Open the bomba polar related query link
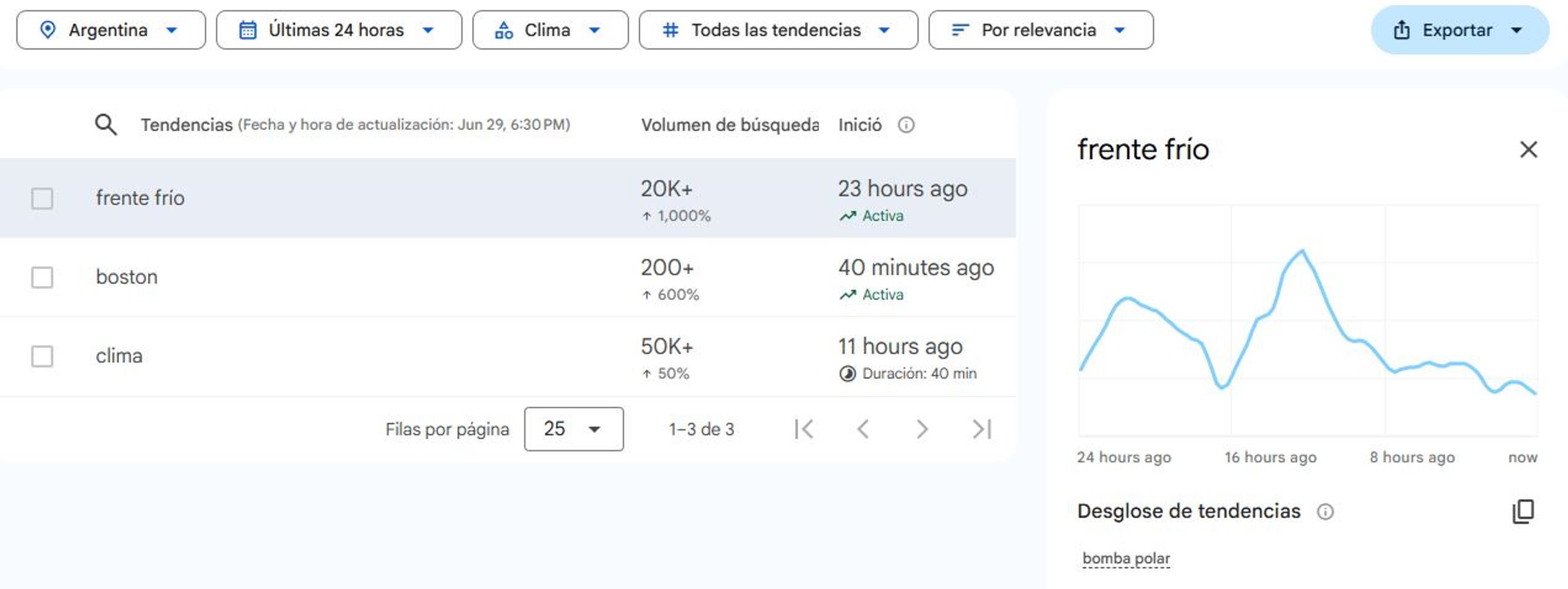The height and width of the screenshot is (589, 1568). click(1126, 558)
